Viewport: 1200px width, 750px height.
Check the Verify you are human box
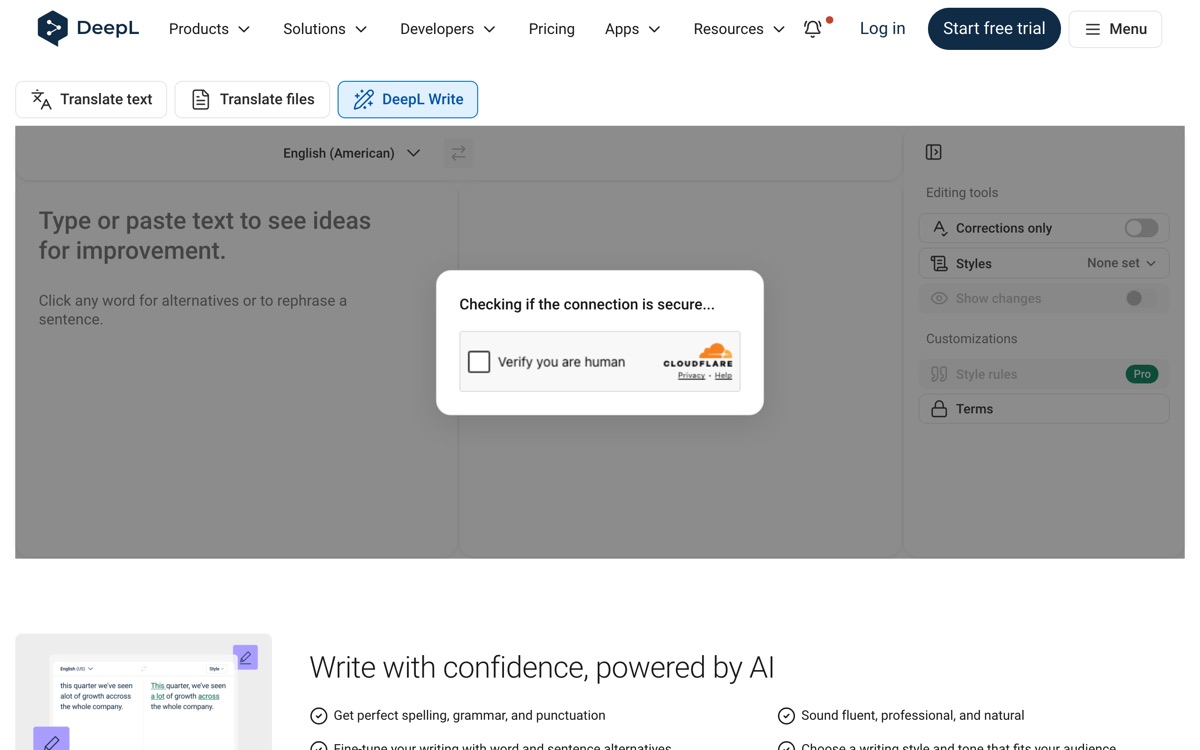(x=479, y=361)
